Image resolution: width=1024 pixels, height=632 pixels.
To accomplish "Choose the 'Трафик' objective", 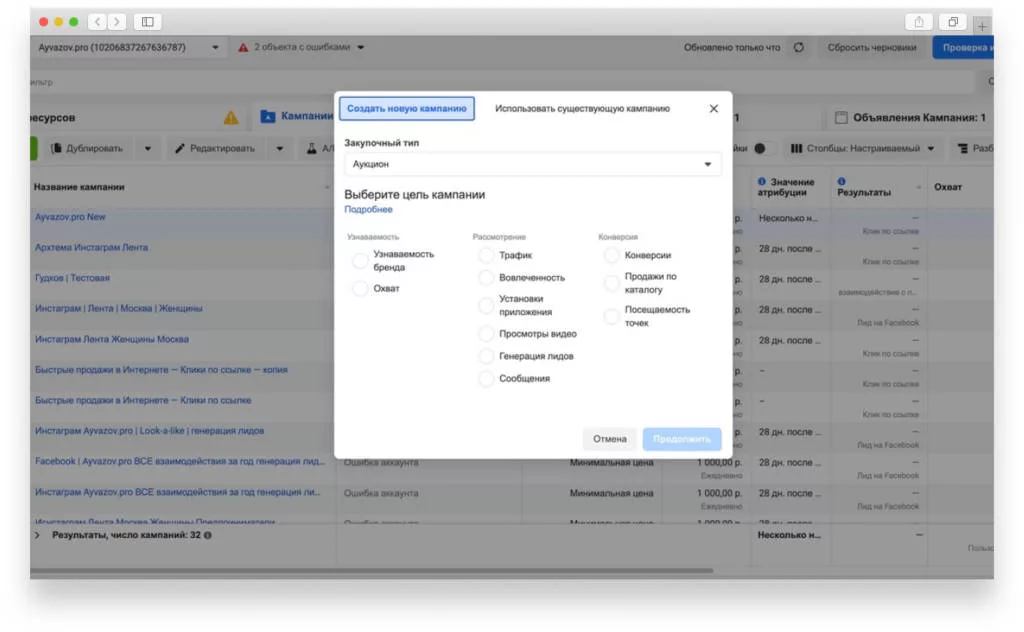I will click(x=486, y=255).
